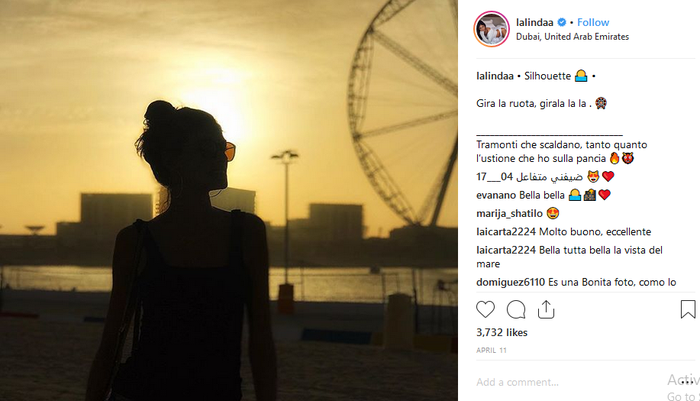Viewport: 700px width, 401px height.
Task: Save post with bookmark icon
Action: tap(688, 309)
